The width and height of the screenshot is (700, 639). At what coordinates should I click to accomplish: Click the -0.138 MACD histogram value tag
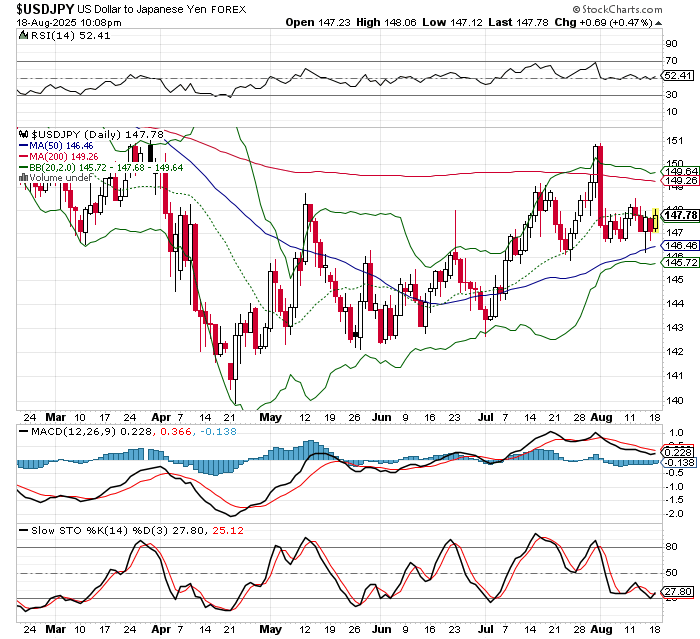(x=679, y=462)
